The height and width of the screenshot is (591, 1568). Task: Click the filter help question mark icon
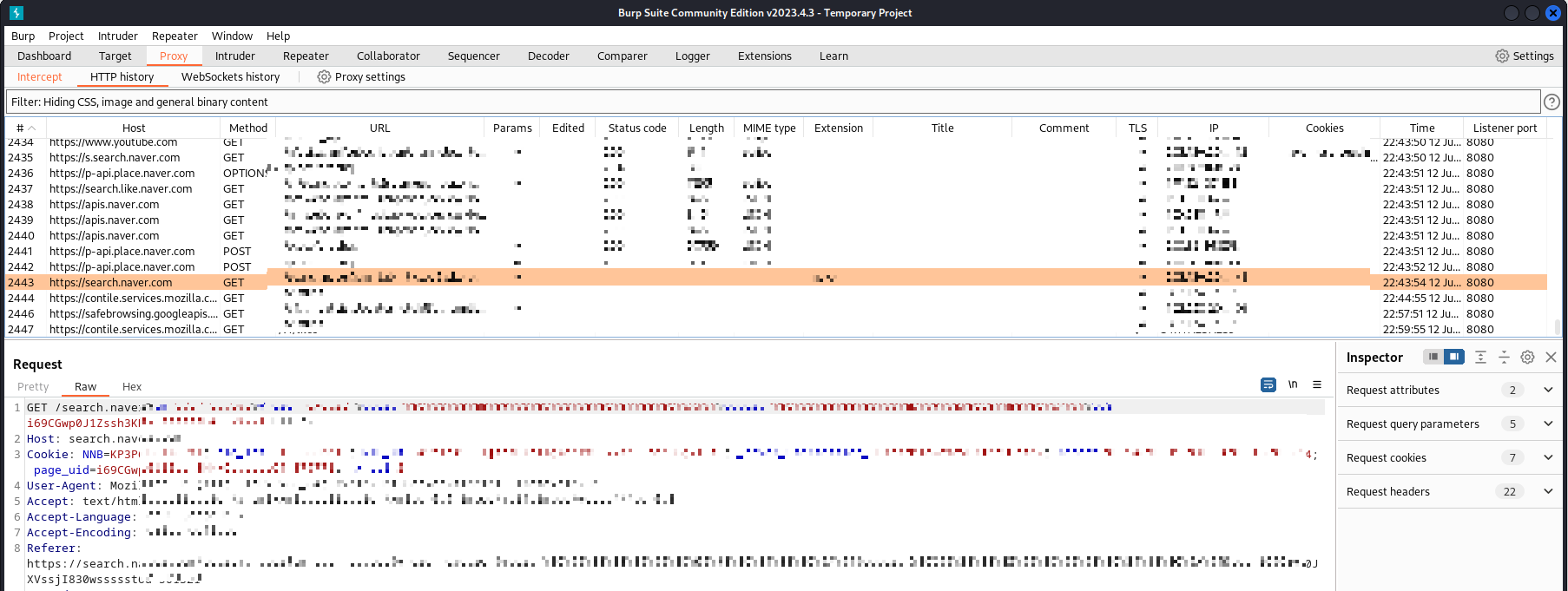pyautogui.click(x=1552, y=102)
